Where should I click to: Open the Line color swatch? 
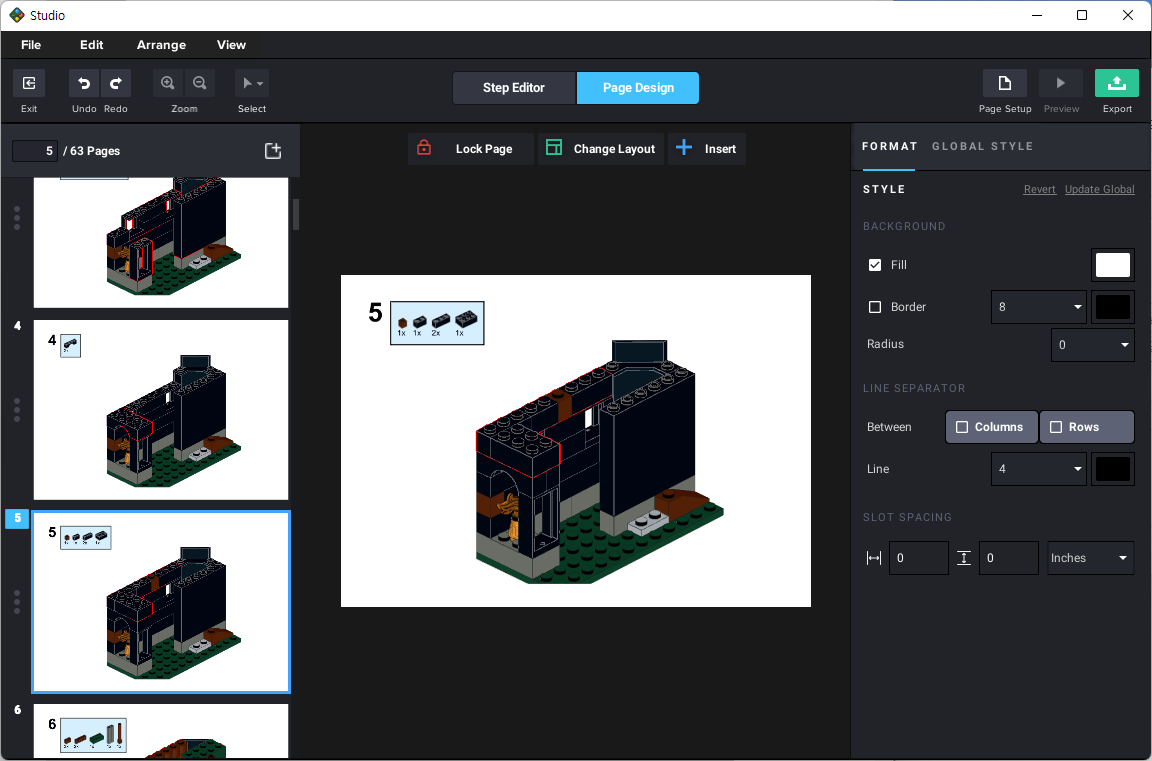1112,469
